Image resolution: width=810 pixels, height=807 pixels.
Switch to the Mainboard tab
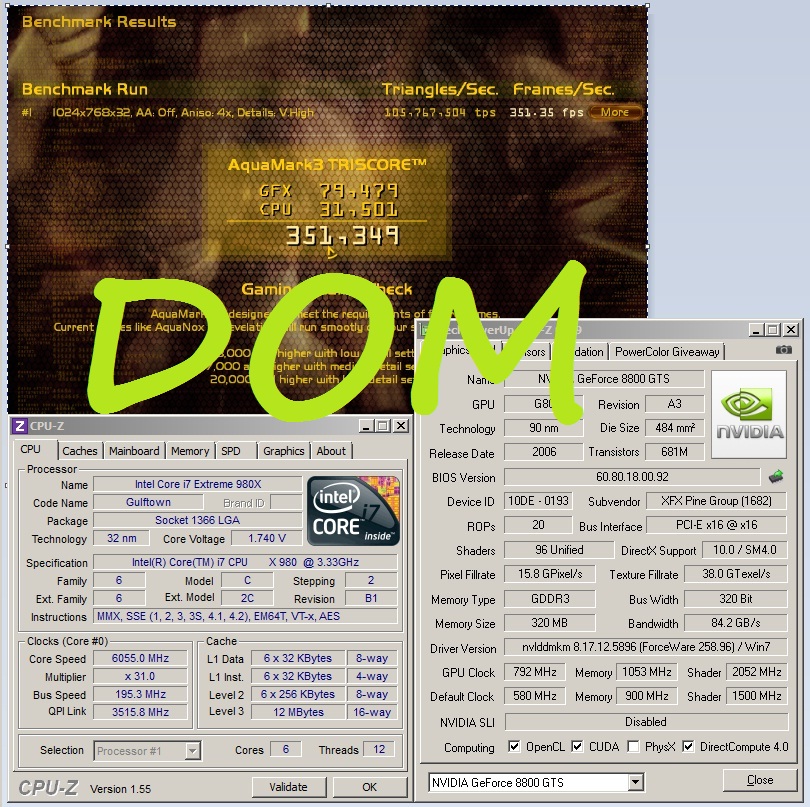coord(134,451)
